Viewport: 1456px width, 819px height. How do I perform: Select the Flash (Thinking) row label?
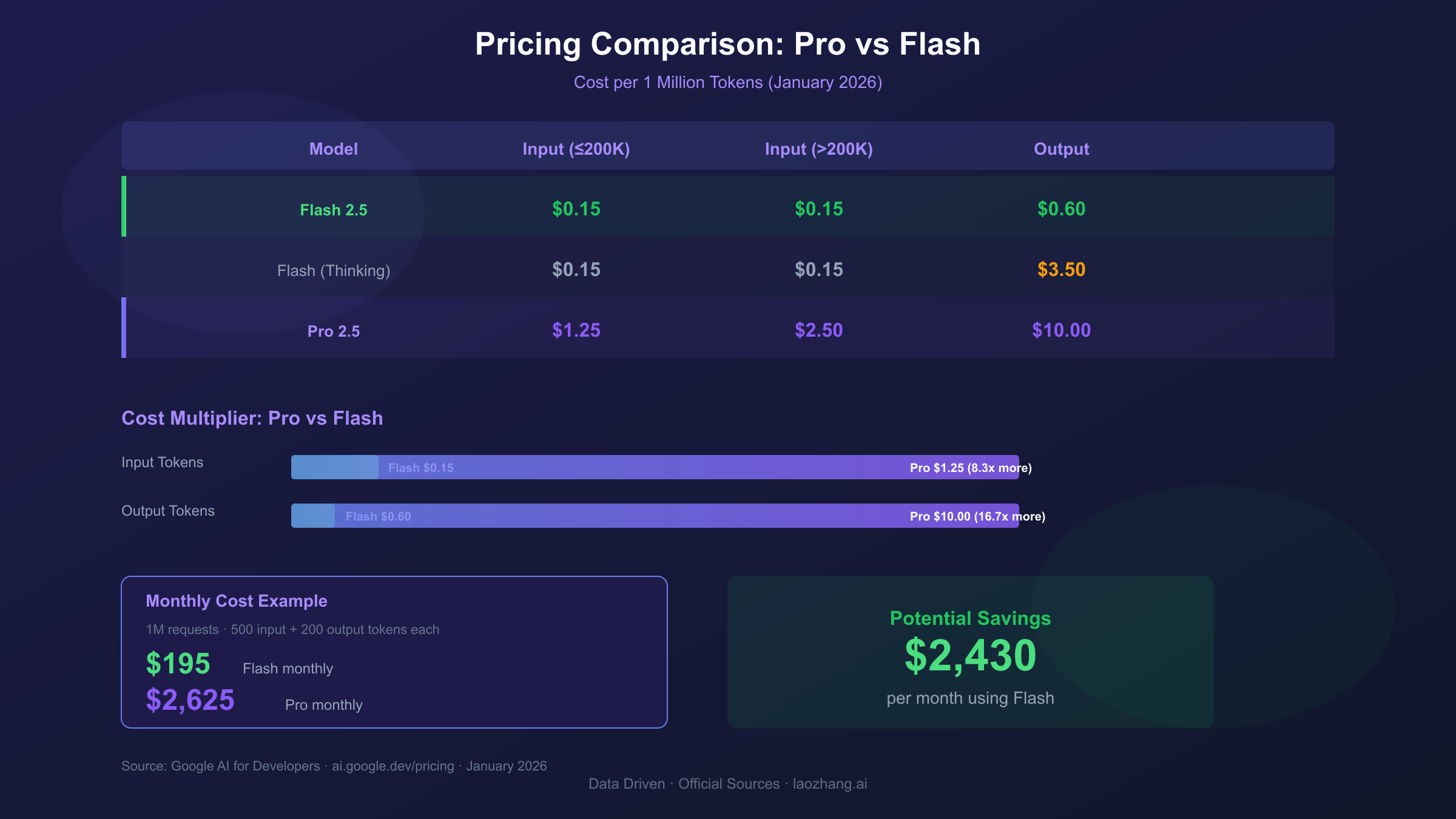point(333,271)
